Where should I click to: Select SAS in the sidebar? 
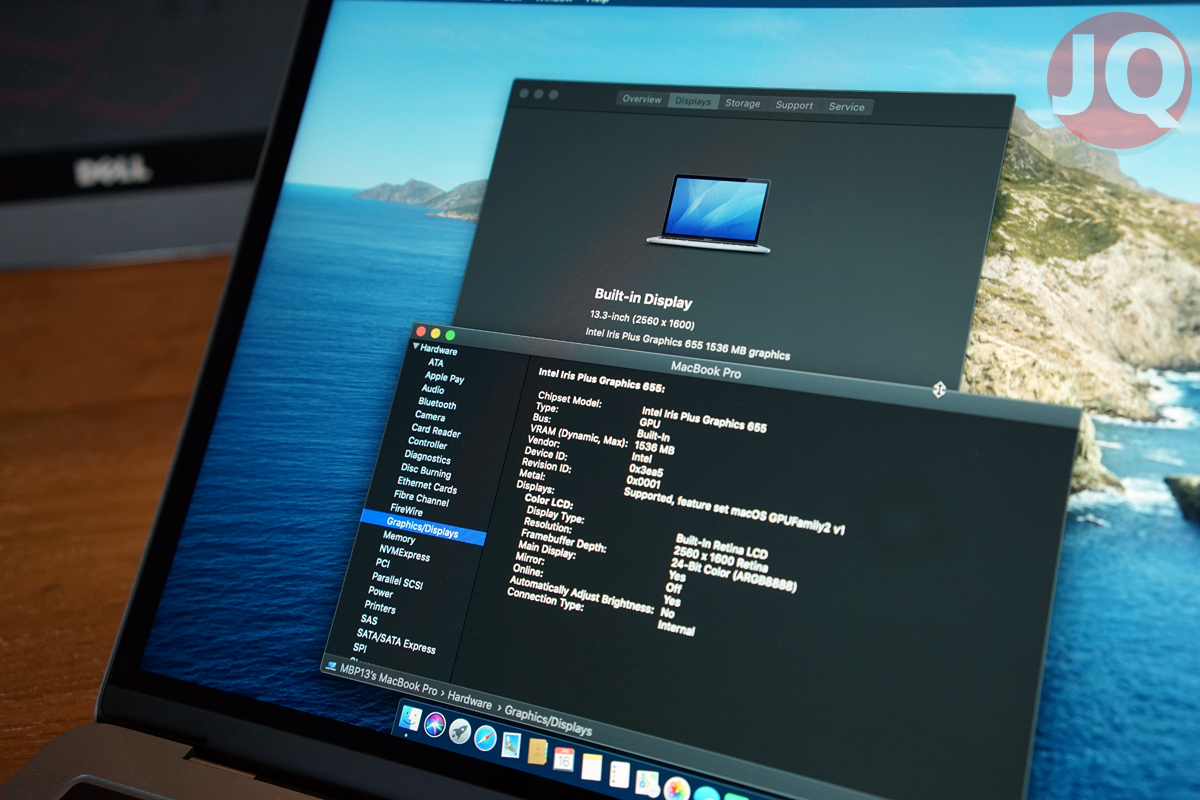point(369,621)
